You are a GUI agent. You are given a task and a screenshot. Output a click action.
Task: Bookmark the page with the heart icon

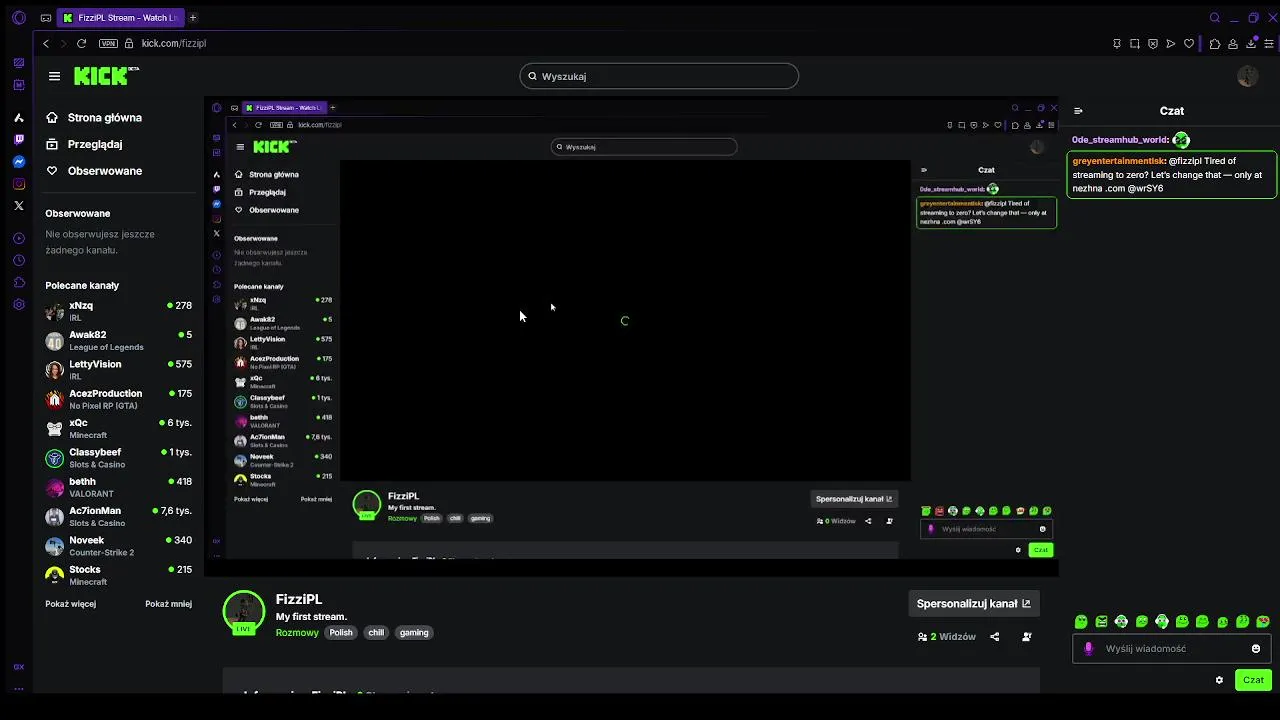[x=1189, y=43]
